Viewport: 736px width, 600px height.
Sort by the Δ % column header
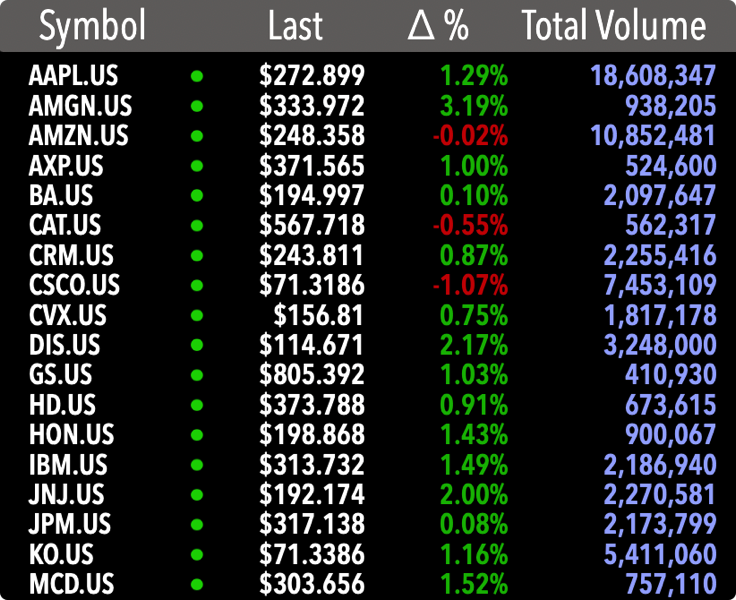click(x=438, y=26)
